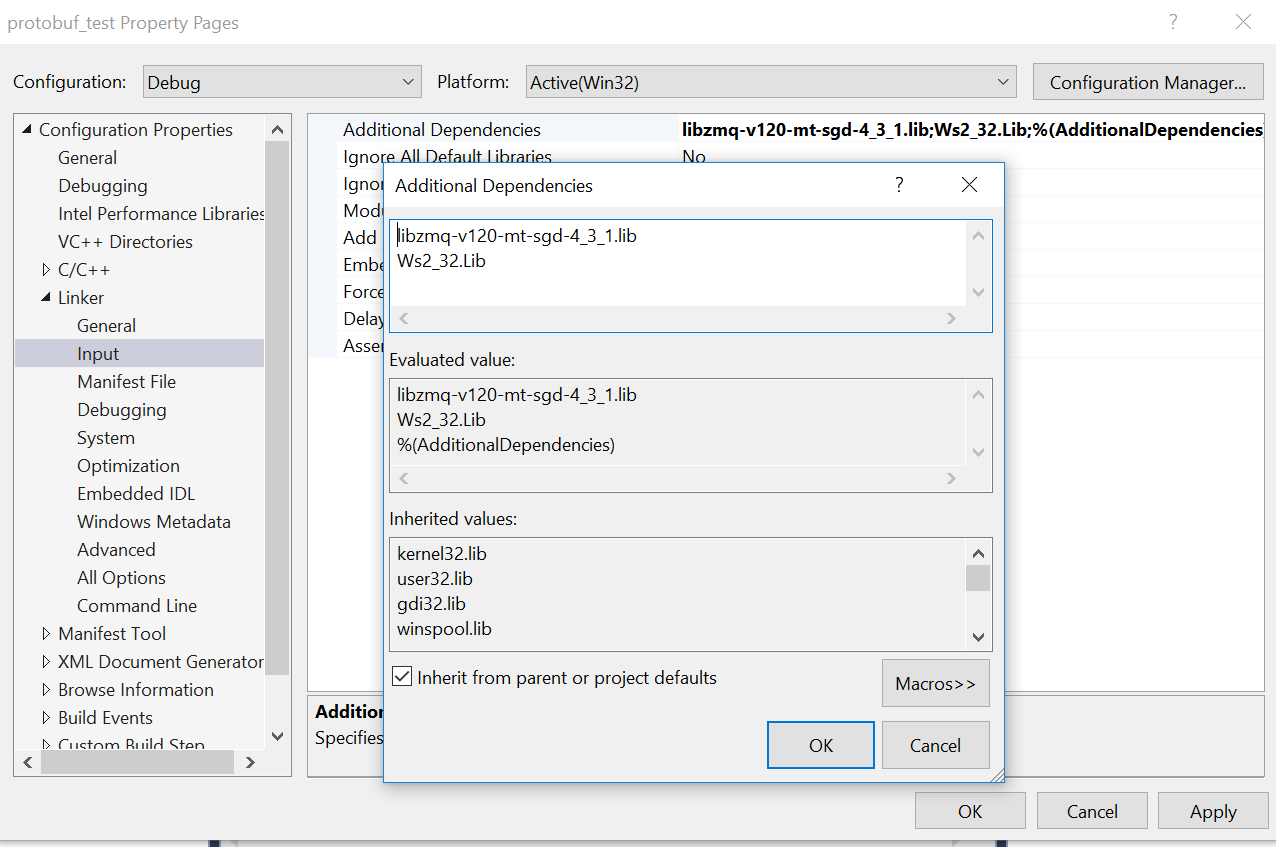1276x847 pixels.
Task: Click OK at bottom of Property Pages
Action: [x=970, y=811]
